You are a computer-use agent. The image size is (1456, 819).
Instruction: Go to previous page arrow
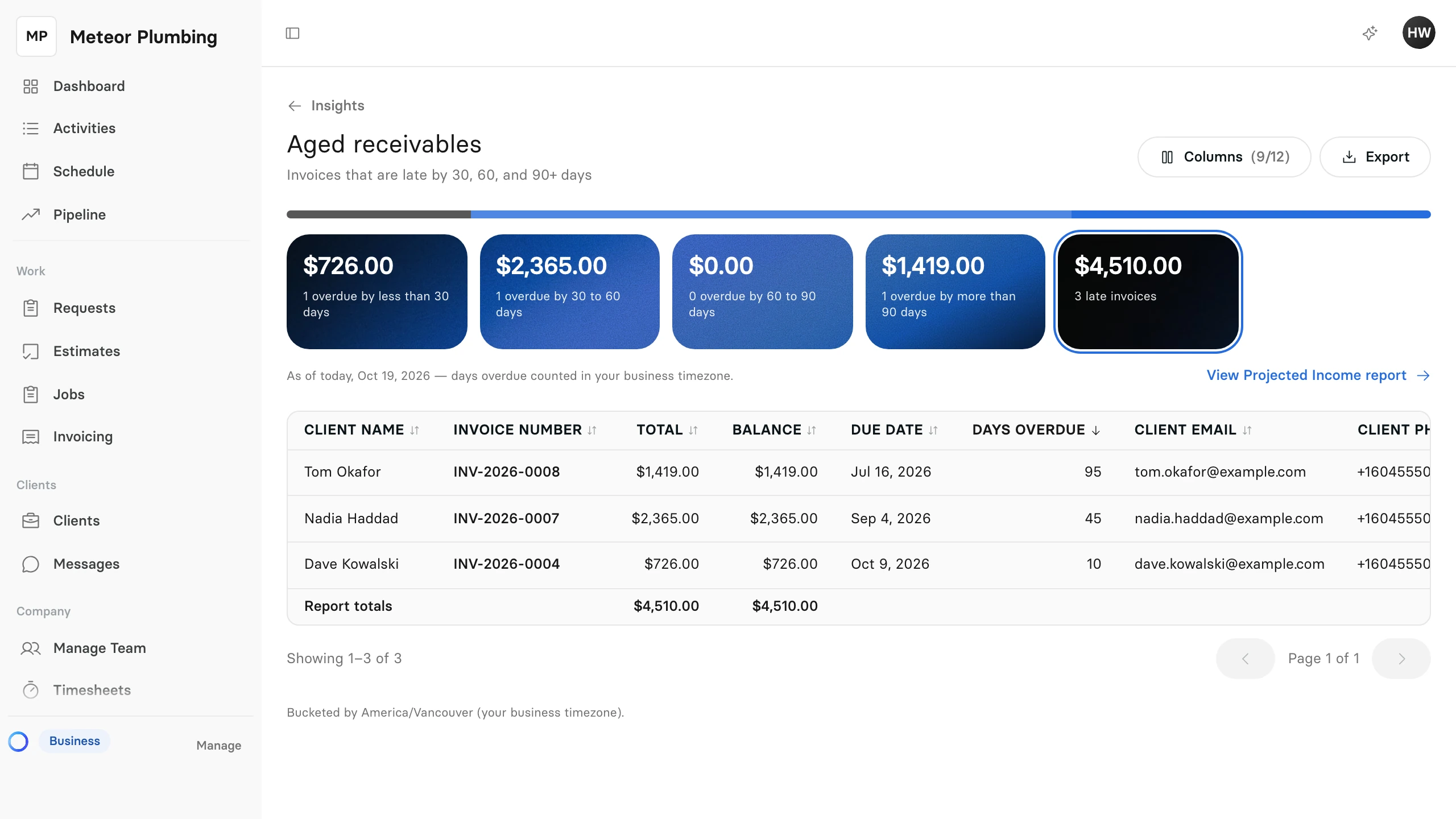(1245, 659)
